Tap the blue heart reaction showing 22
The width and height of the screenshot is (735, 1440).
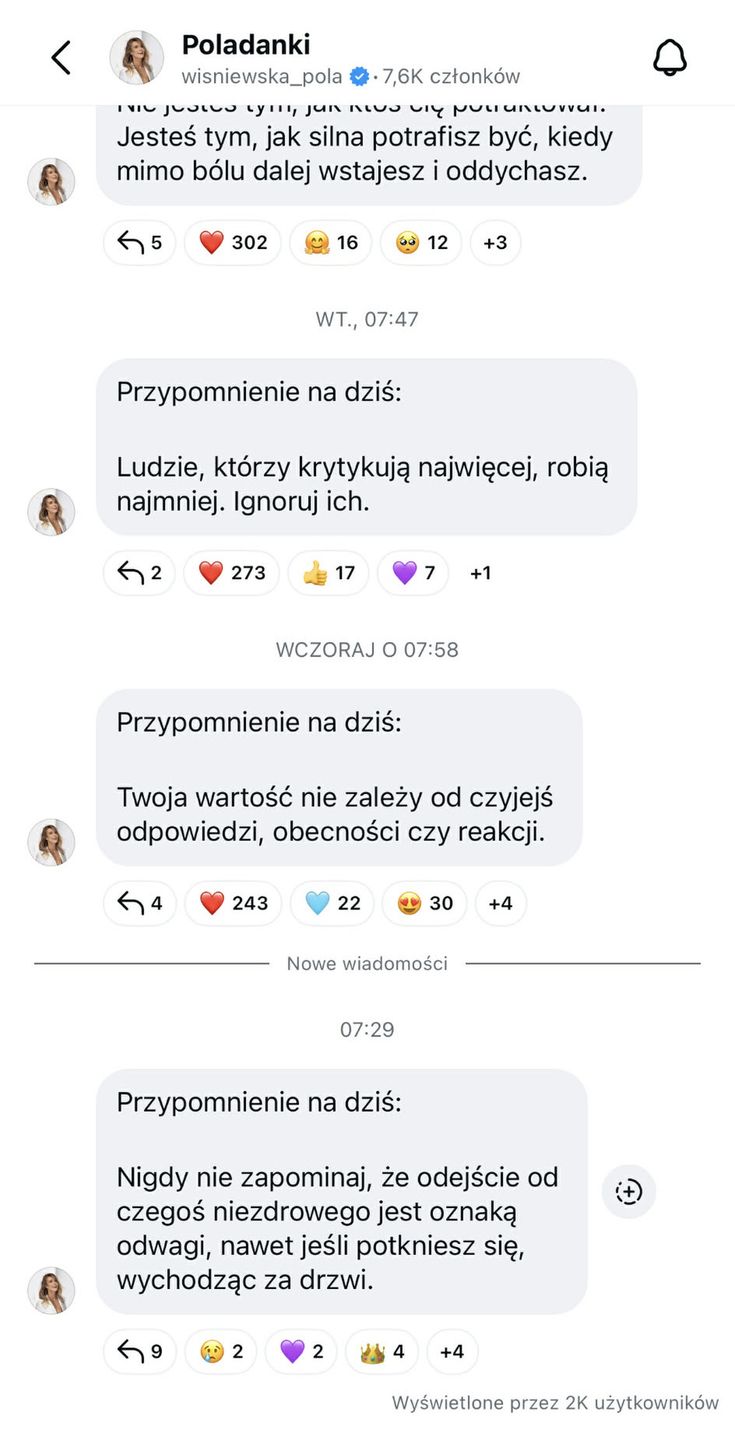pos(331,903)
